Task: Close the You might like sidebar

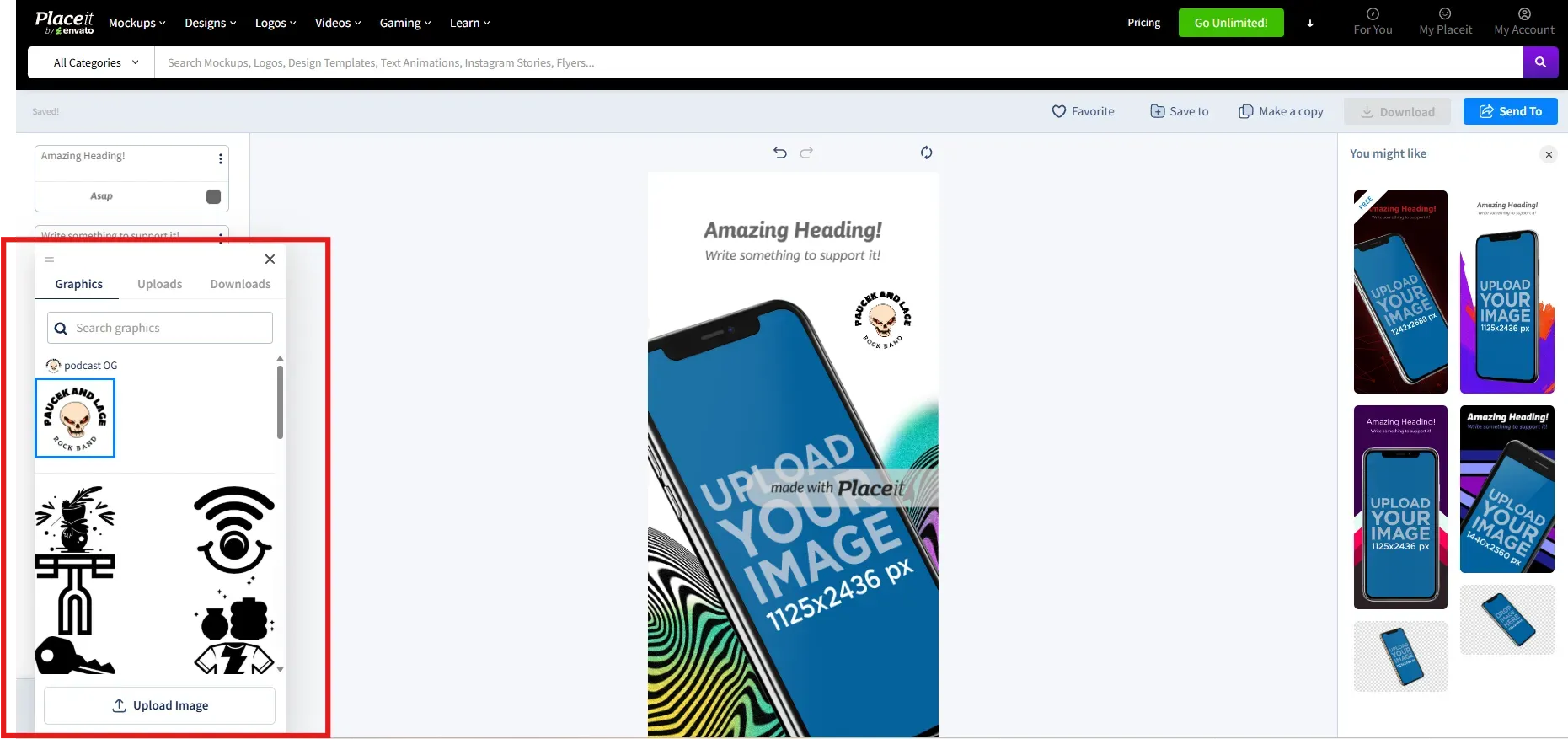Action: click(x=1549, y=154)
